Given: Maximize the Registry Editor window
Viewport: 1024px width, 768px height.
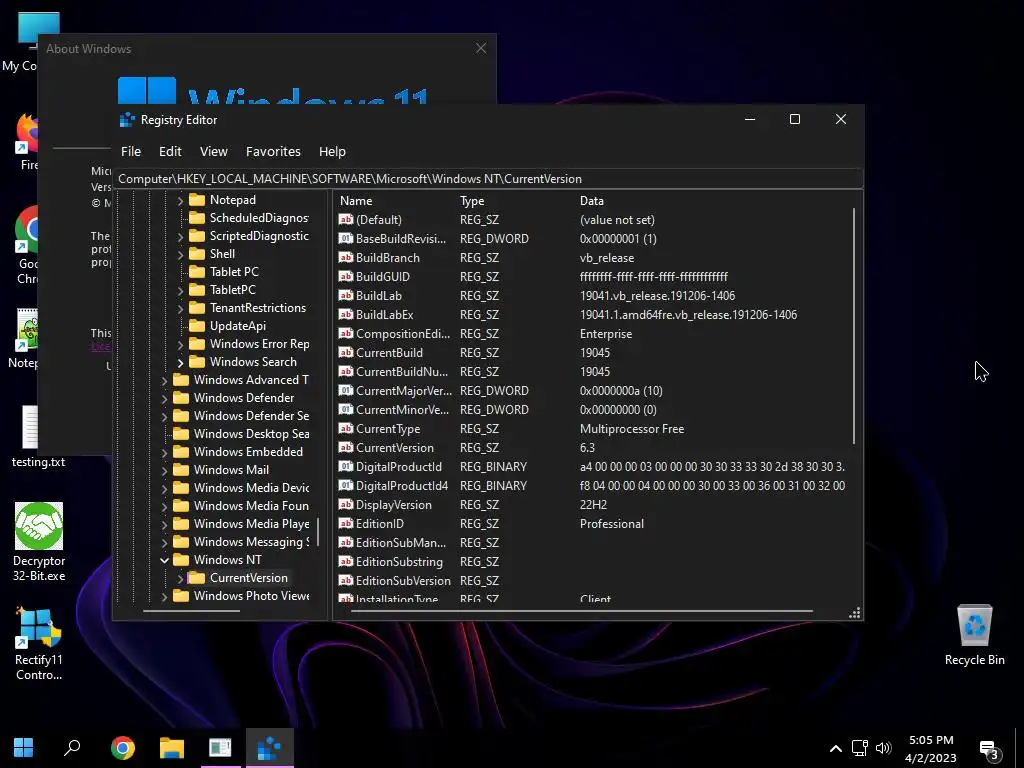Looking at the screenshot, I should (795, 119).
